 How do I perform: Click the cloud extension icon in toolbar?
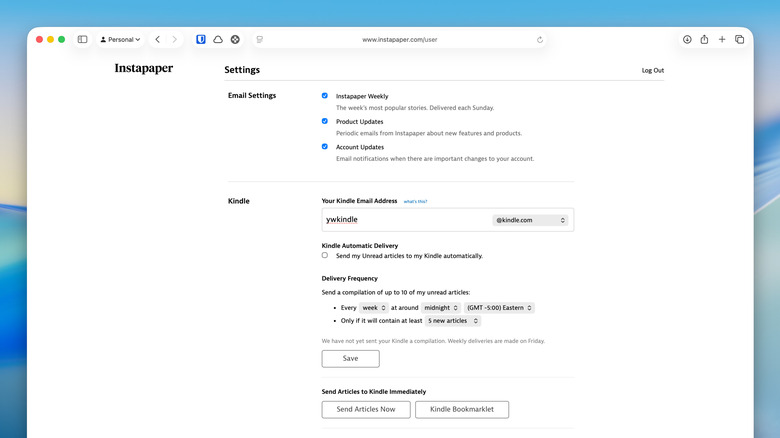click(218, 40)
